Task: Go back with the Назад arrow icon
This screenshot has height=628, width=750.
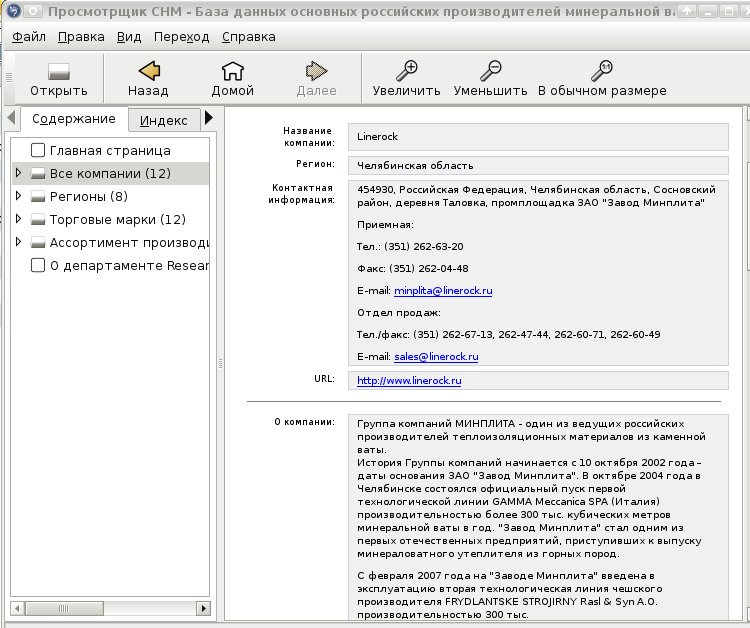Action: click(149, 71)
